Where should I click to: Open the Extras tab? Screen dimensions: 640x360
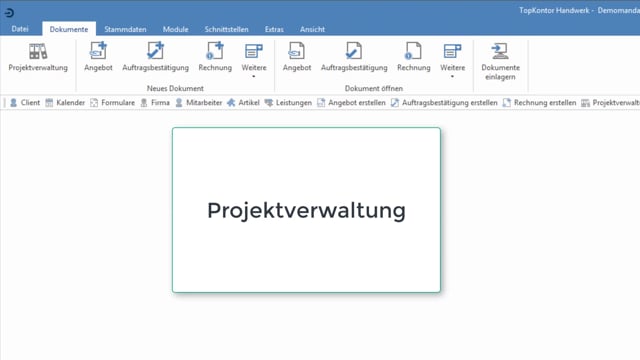pos(274,29)
